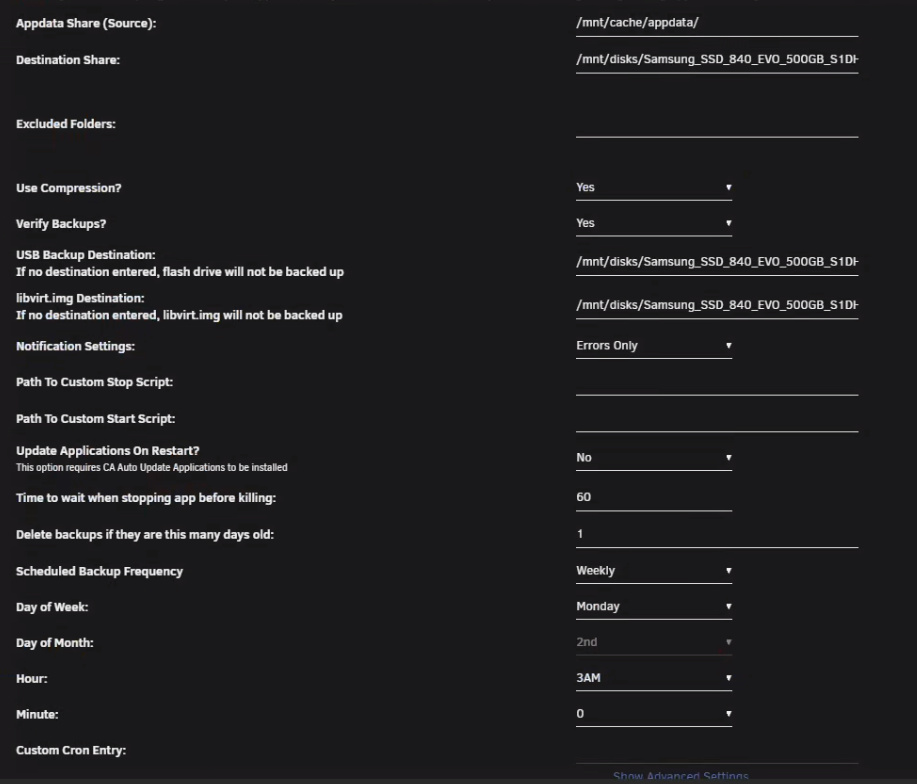This screenshot has height=784, width=917.
Task: Open the Minute dropdown
Action: 653,714
